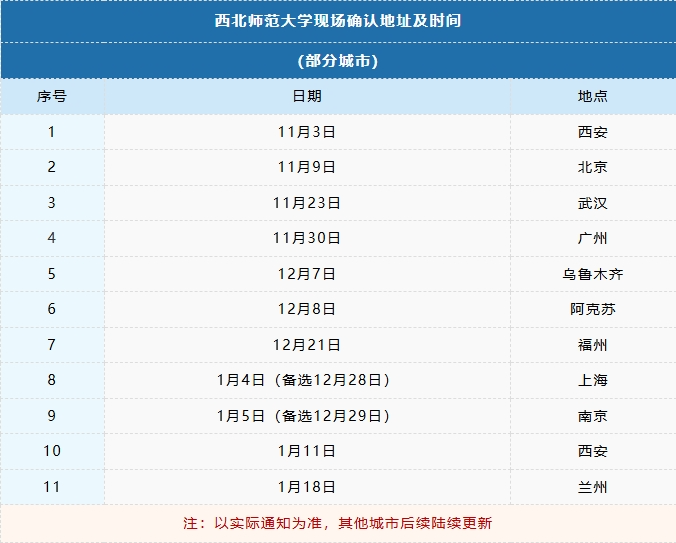This screenshot has height=543, width=676.
Task: Select cell '1月5日（备选12月29日）'
Action: [304, 416]
